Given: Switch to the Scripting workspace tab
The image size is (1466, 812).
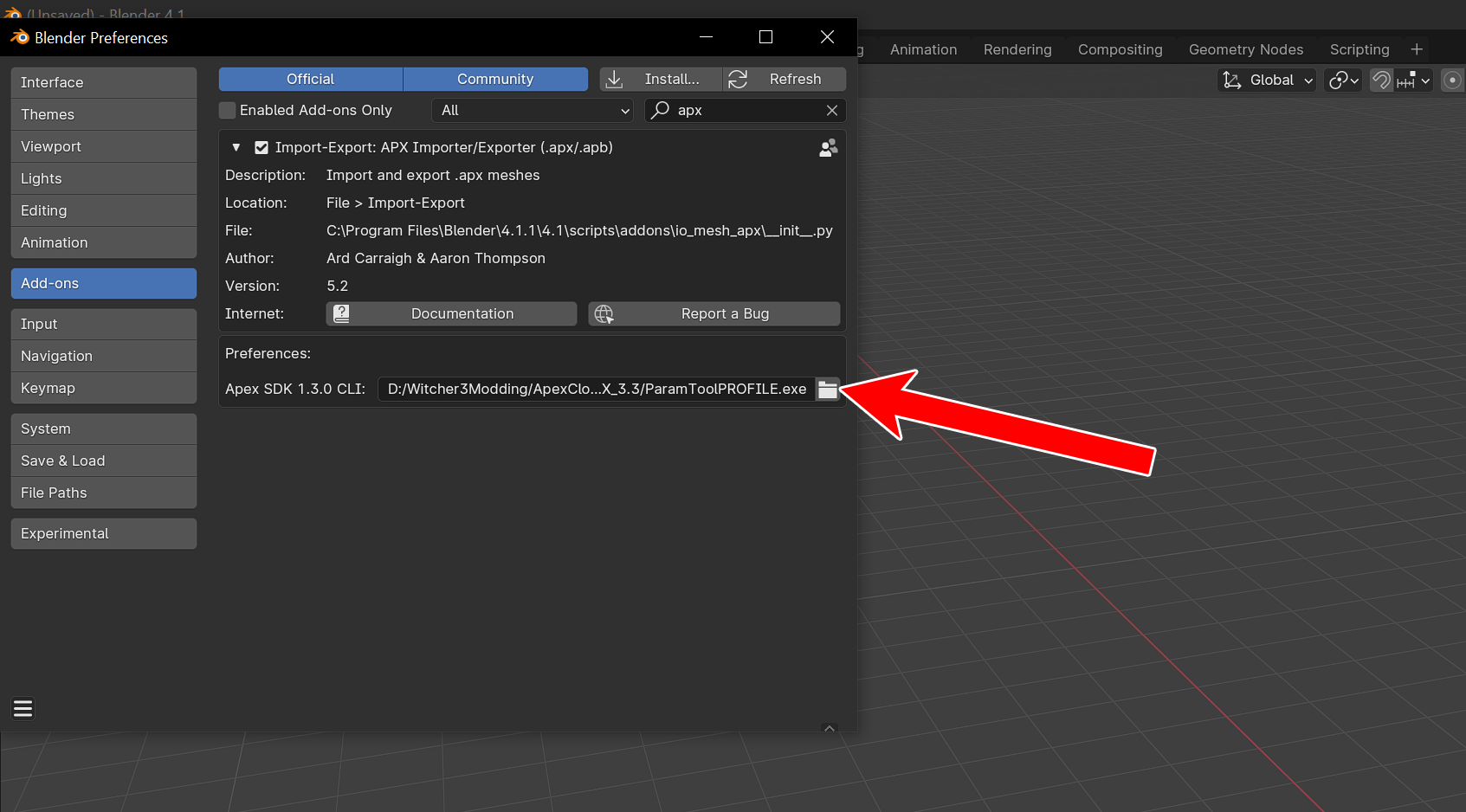Looking at the screenshot, I should [1359, 49].
